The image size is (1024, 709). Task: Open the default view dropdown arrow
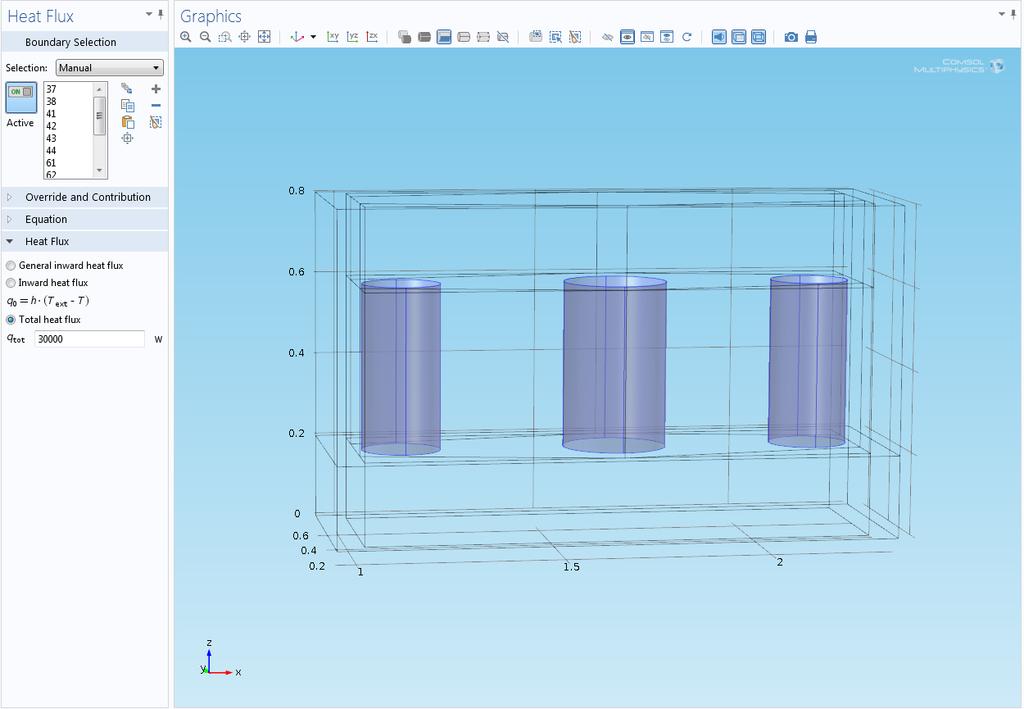[313, 37]
